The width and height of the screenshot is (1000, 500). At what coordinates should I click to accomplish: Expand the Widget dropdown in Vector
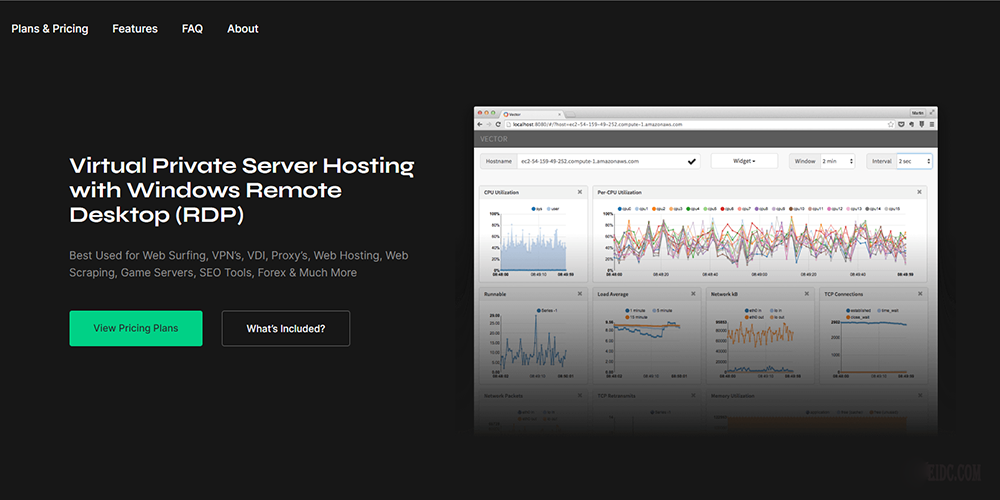click(x=744, y=161)
